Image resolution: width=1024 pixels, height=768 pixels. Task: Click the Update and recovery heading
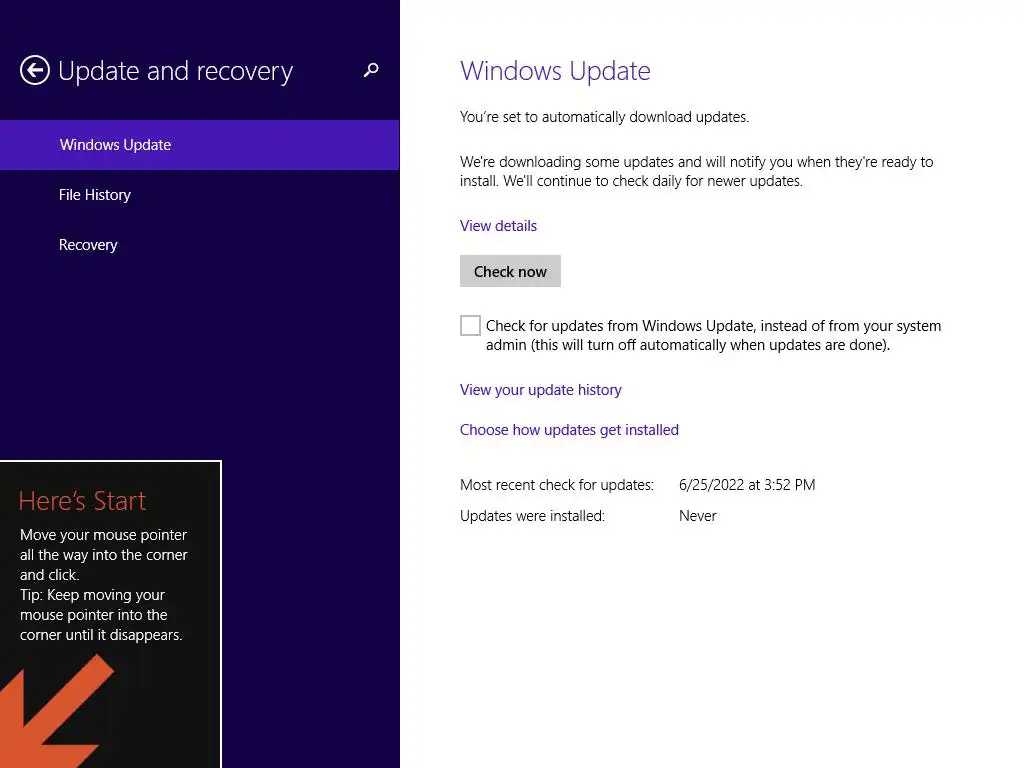click(176, 71)
